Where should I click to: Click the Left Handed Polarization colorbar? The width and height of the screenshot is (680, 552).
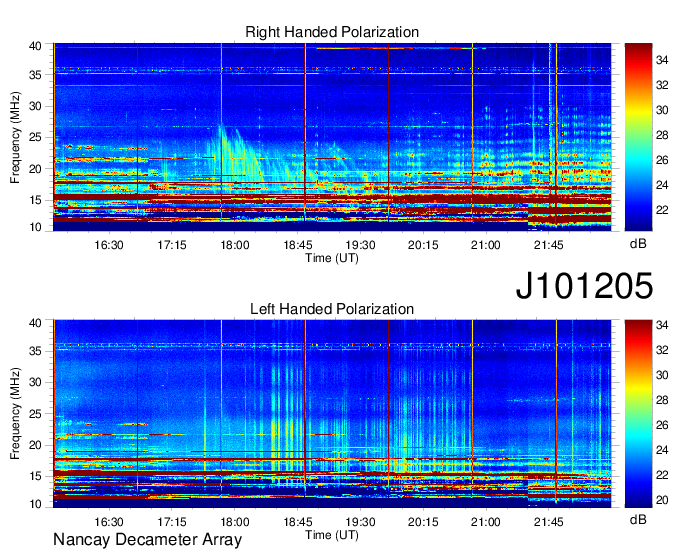pyautogui.click(x=638, y=414)
